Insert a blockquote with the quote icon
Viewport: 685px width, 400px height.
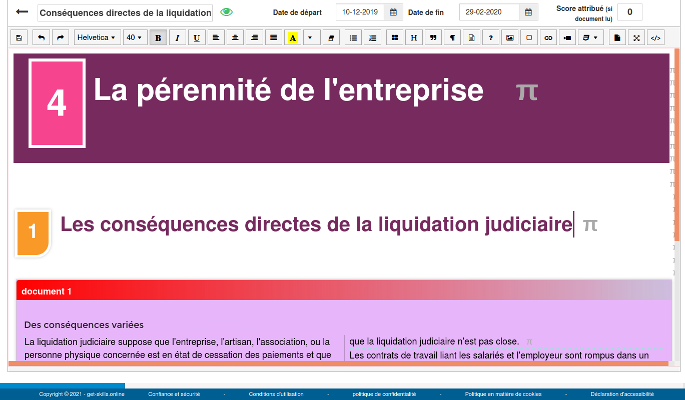click(433, 37)
